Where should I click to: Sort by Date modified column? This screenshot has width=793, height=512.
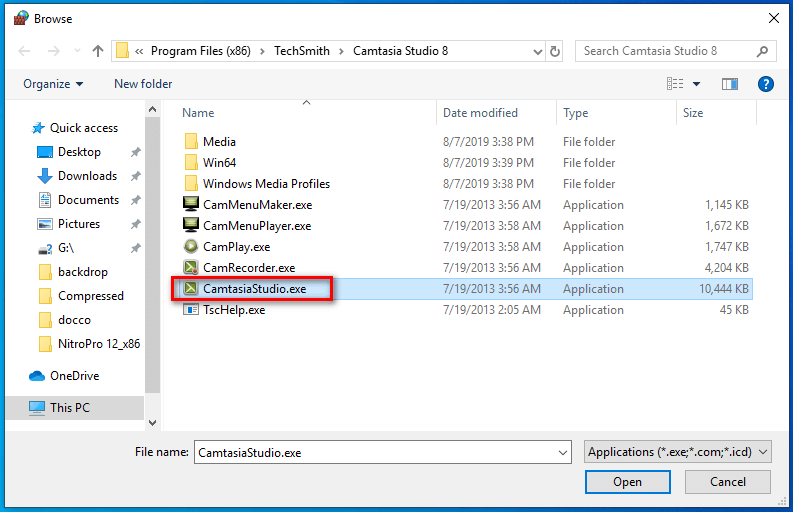point(480,113)
